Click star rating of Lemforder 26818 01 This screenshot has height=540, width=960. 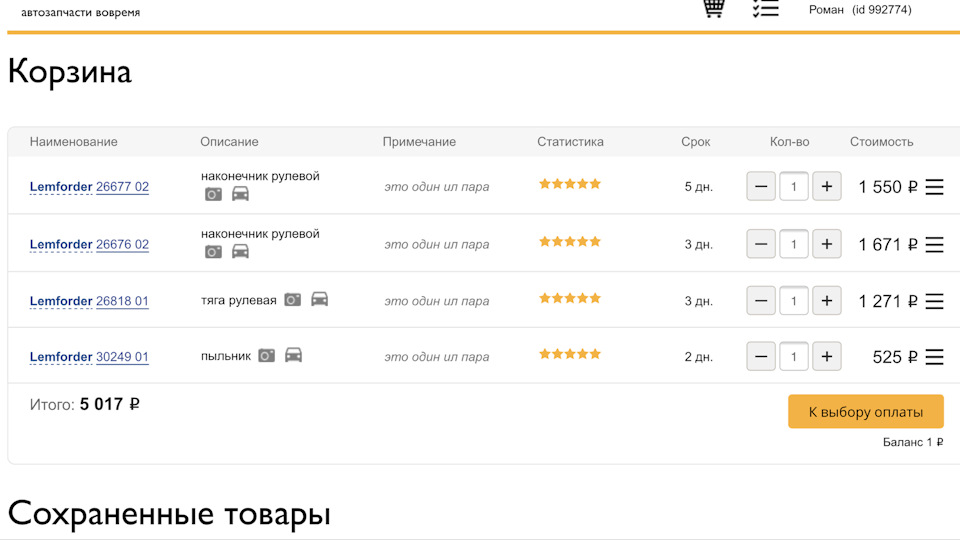[570, 298]
